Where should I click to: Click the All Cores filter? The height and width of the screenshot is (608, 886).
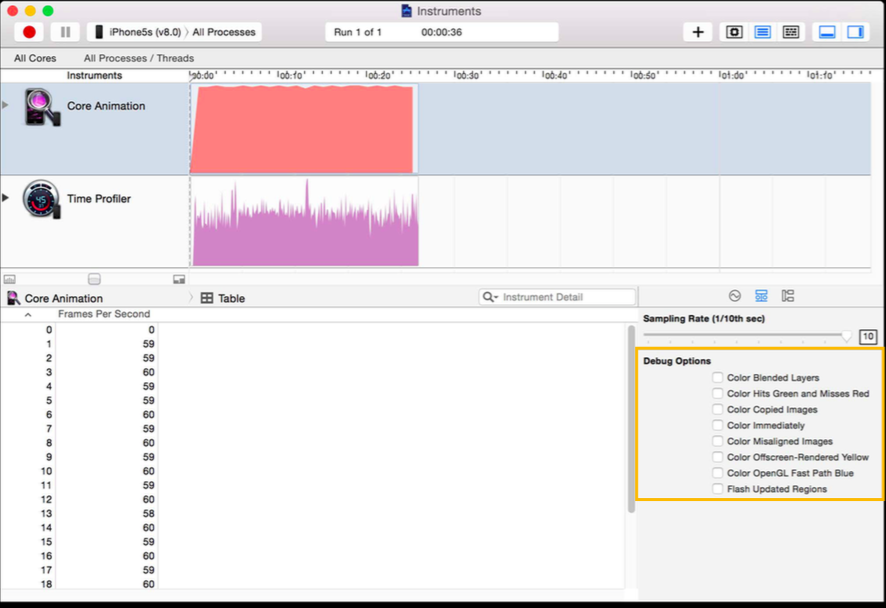point(35,58)
